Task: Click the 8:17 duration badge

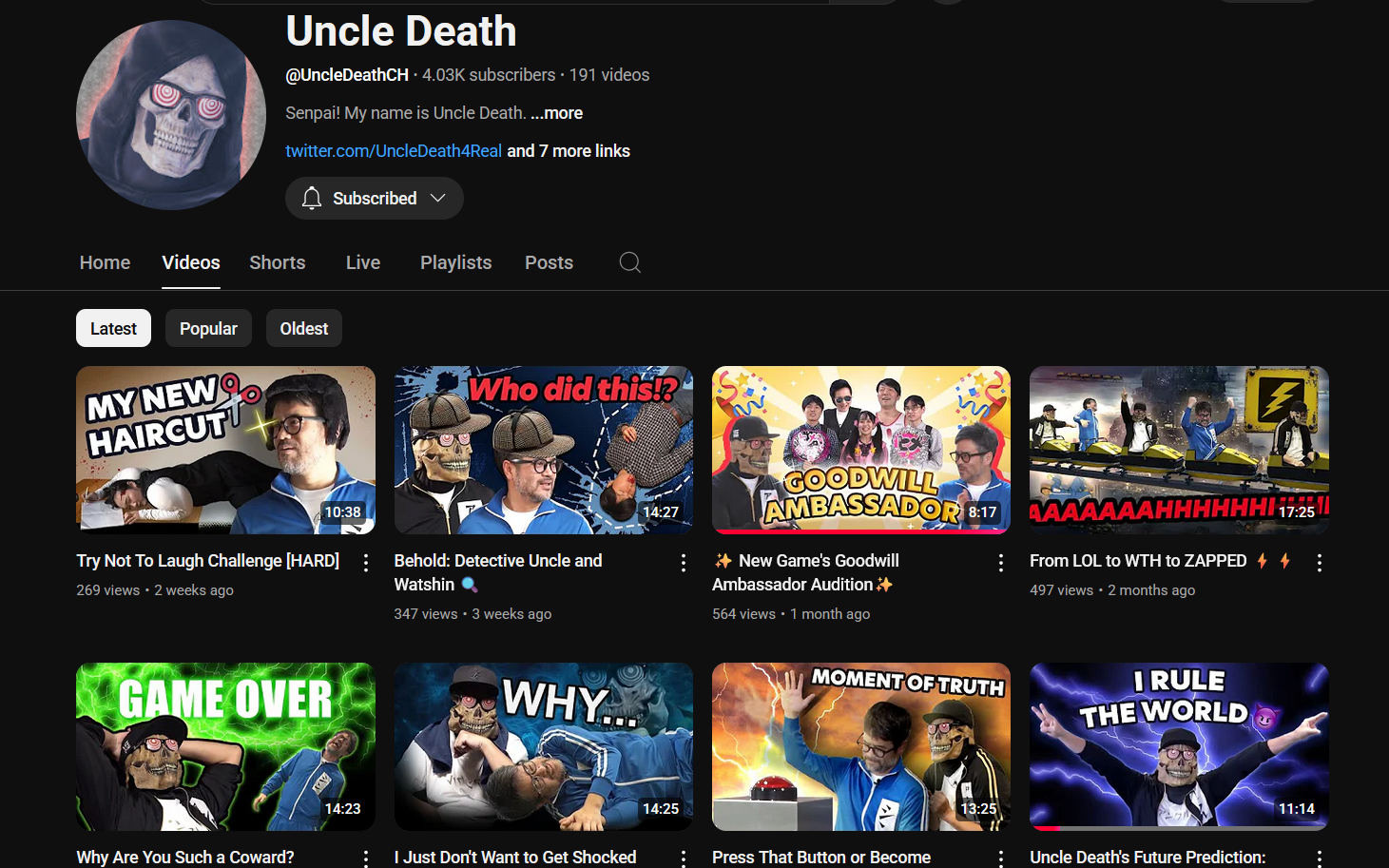Action: coord(983,512)
